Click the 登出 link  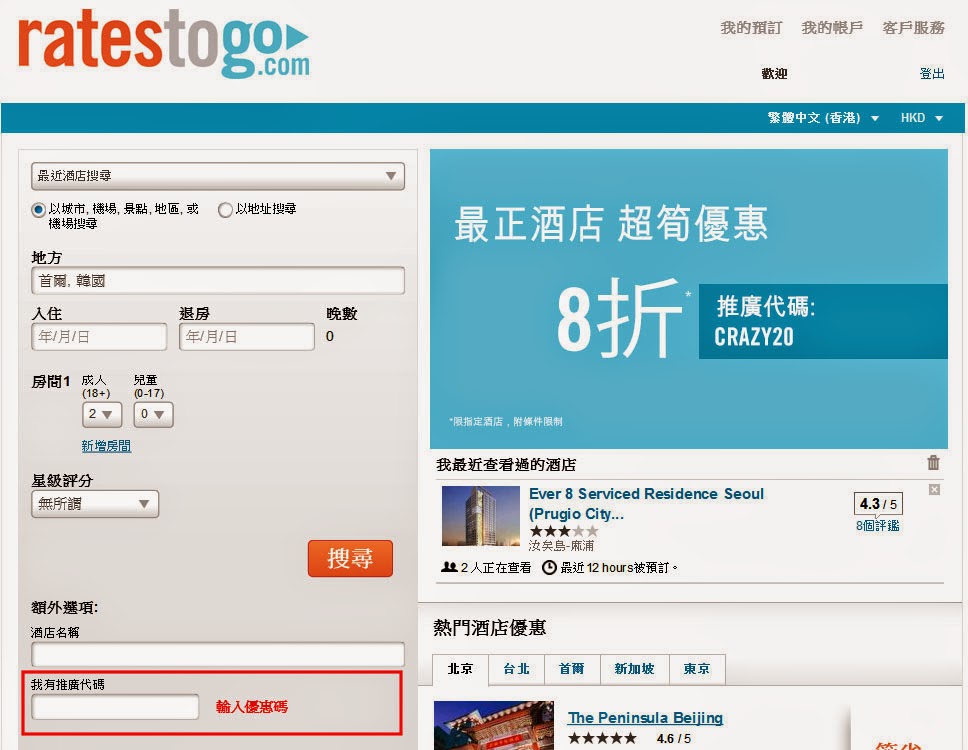coord(932,74)
